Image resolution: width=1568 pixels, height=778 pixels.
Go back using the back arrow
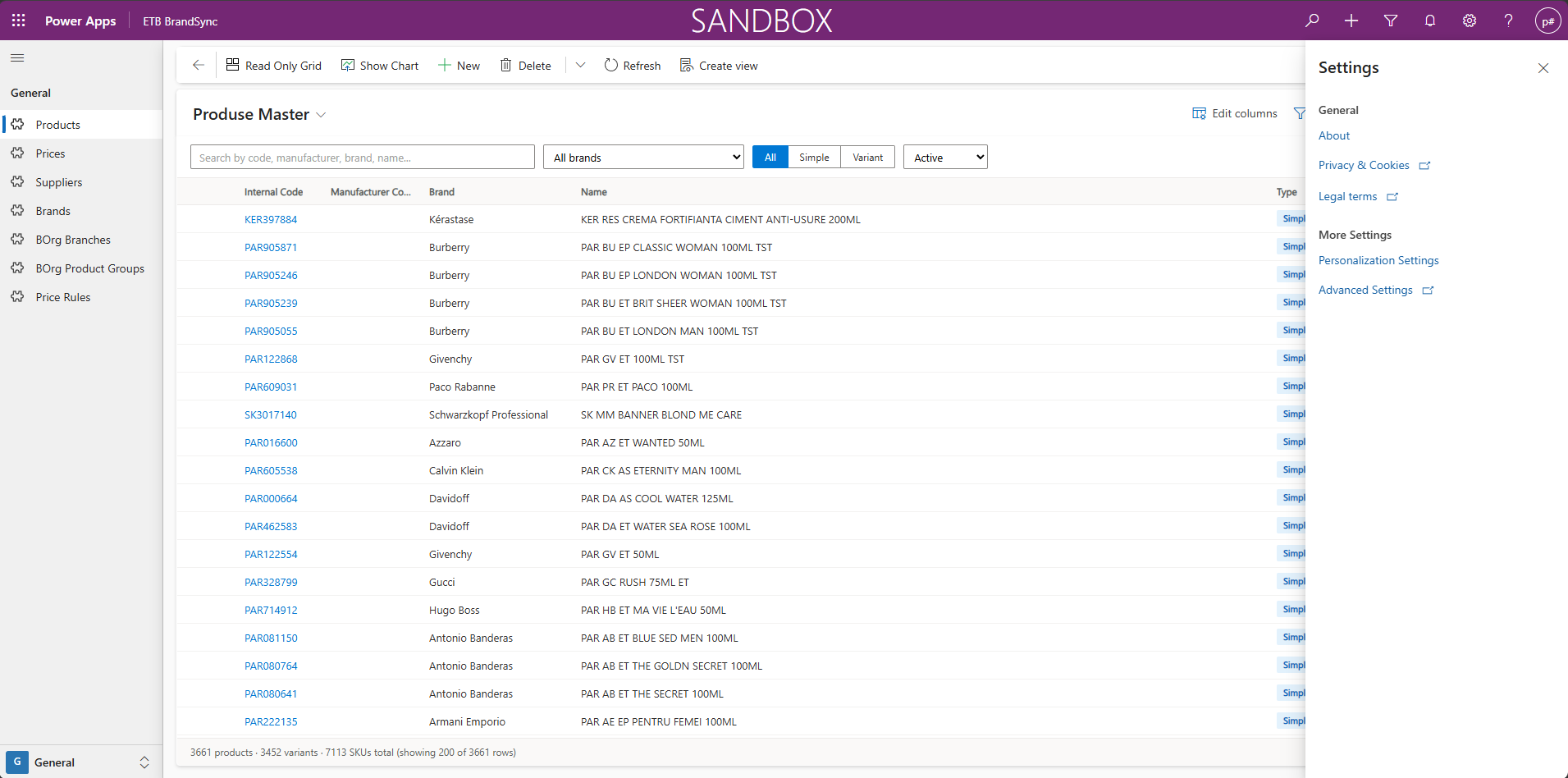(198, 65)
